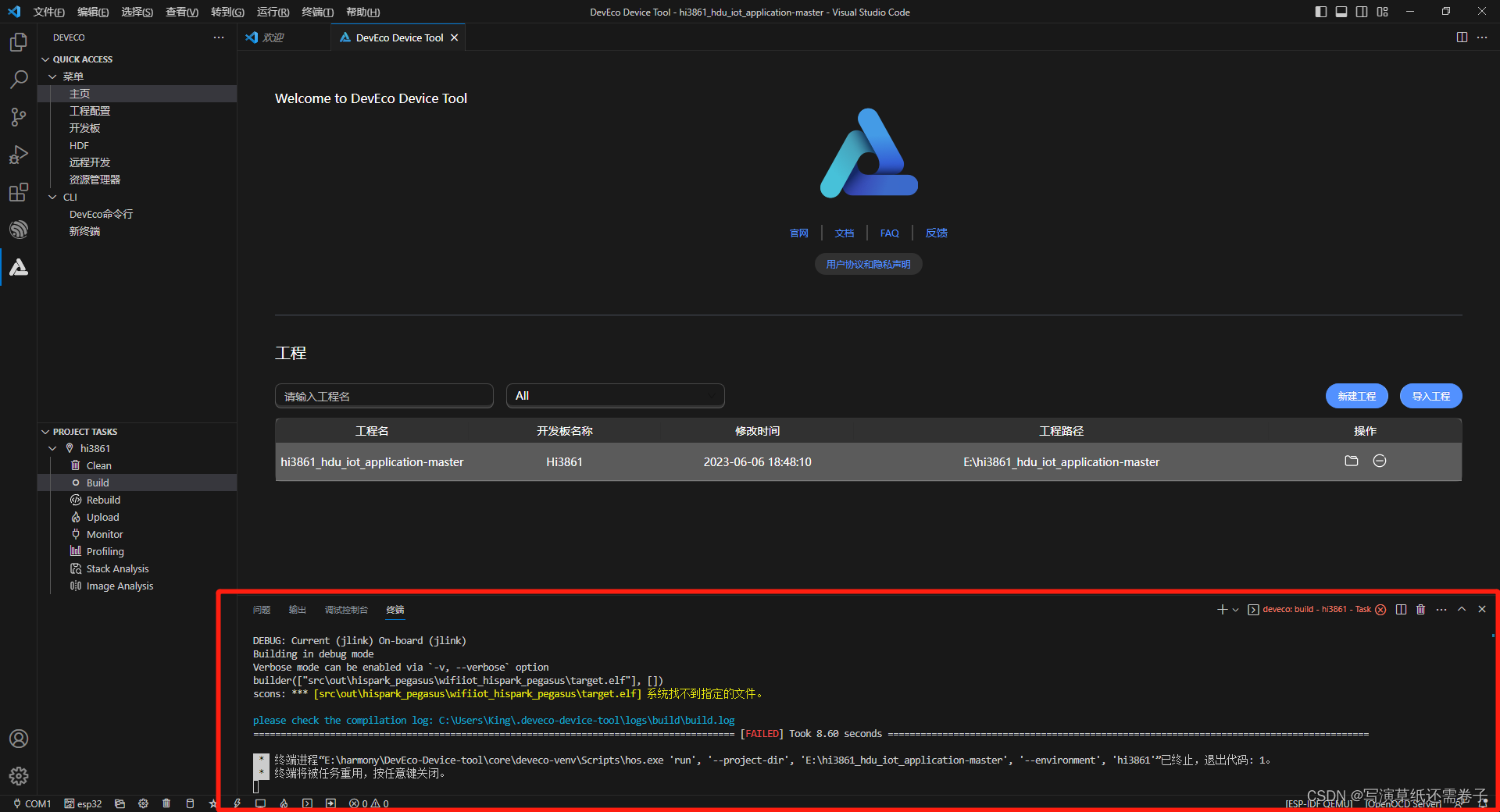
Task: Open the project folder icon for hi3861 row
Action: (x=1352, y=461)
